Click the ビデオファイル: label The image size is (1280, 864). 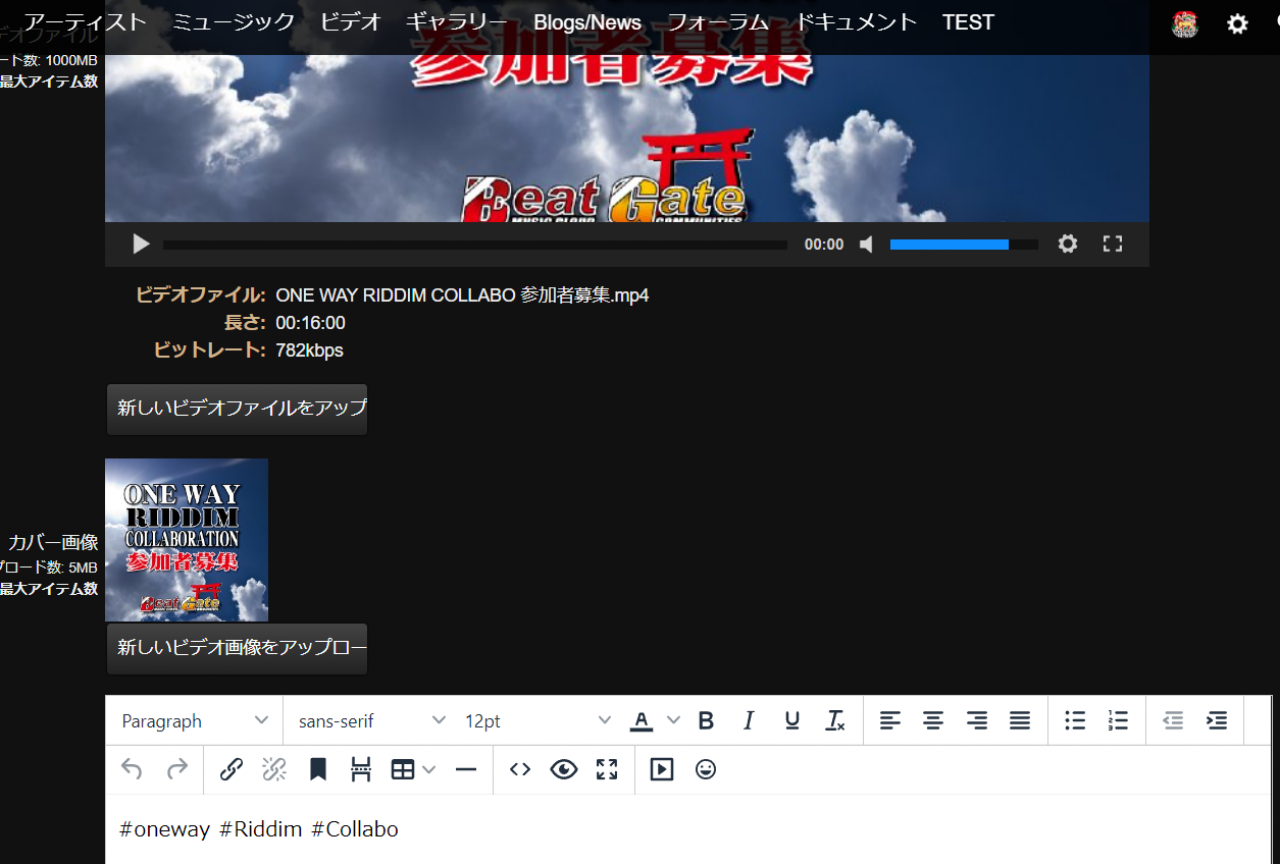200,295
